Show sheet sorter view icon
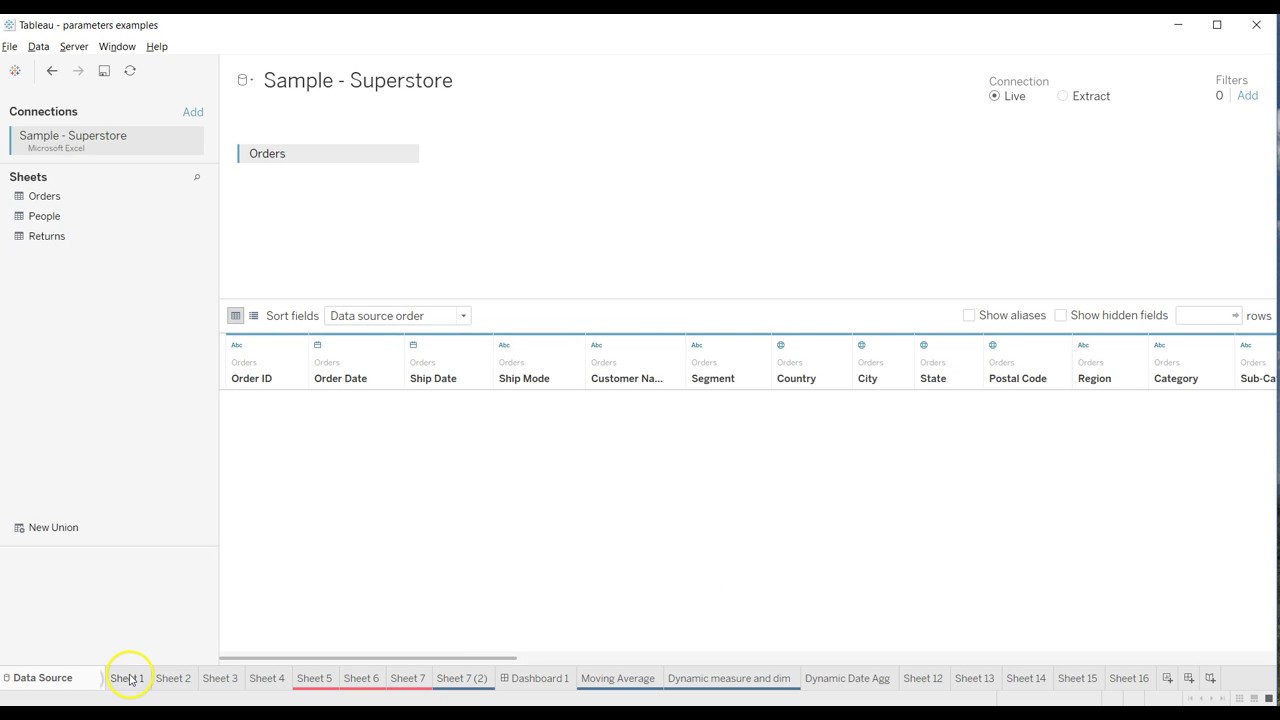The image size is (1280, 720). click(1239, 698)
